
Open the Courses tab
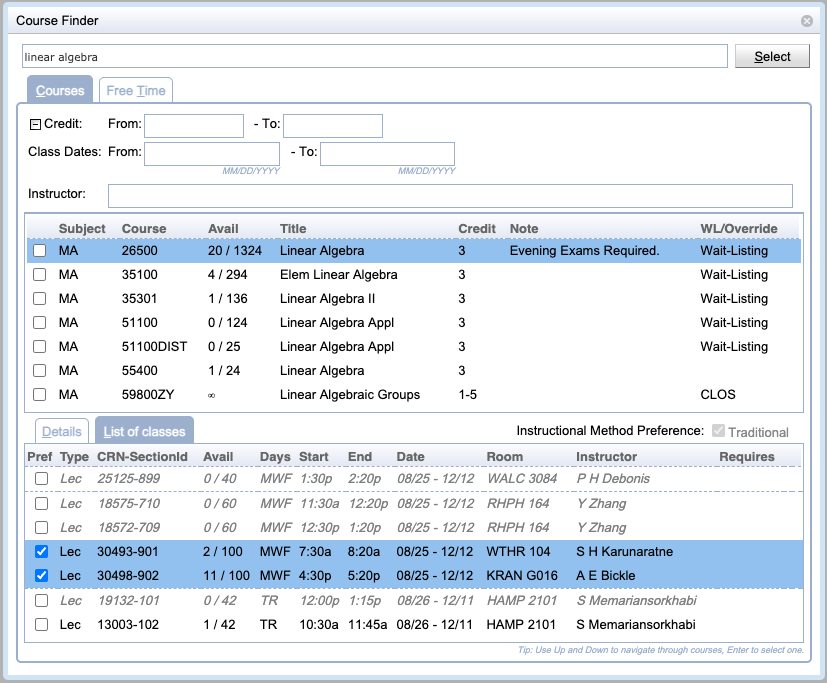click(x=60, y=91)
